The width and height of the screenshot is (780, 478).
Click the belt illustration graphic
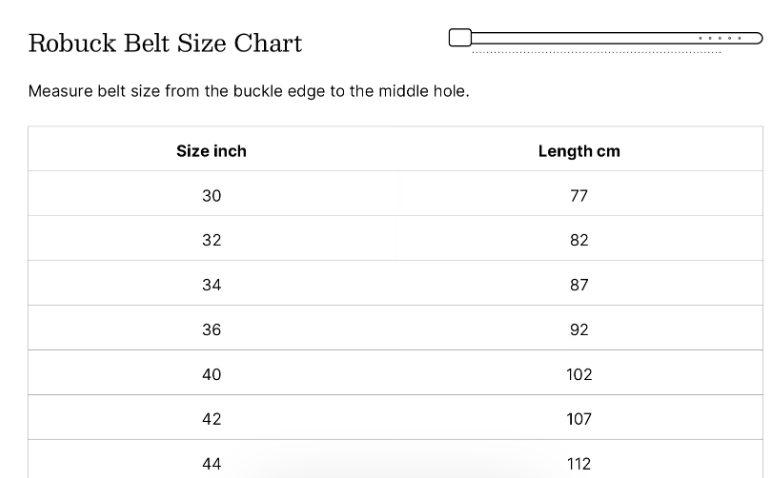coord(598,39)
